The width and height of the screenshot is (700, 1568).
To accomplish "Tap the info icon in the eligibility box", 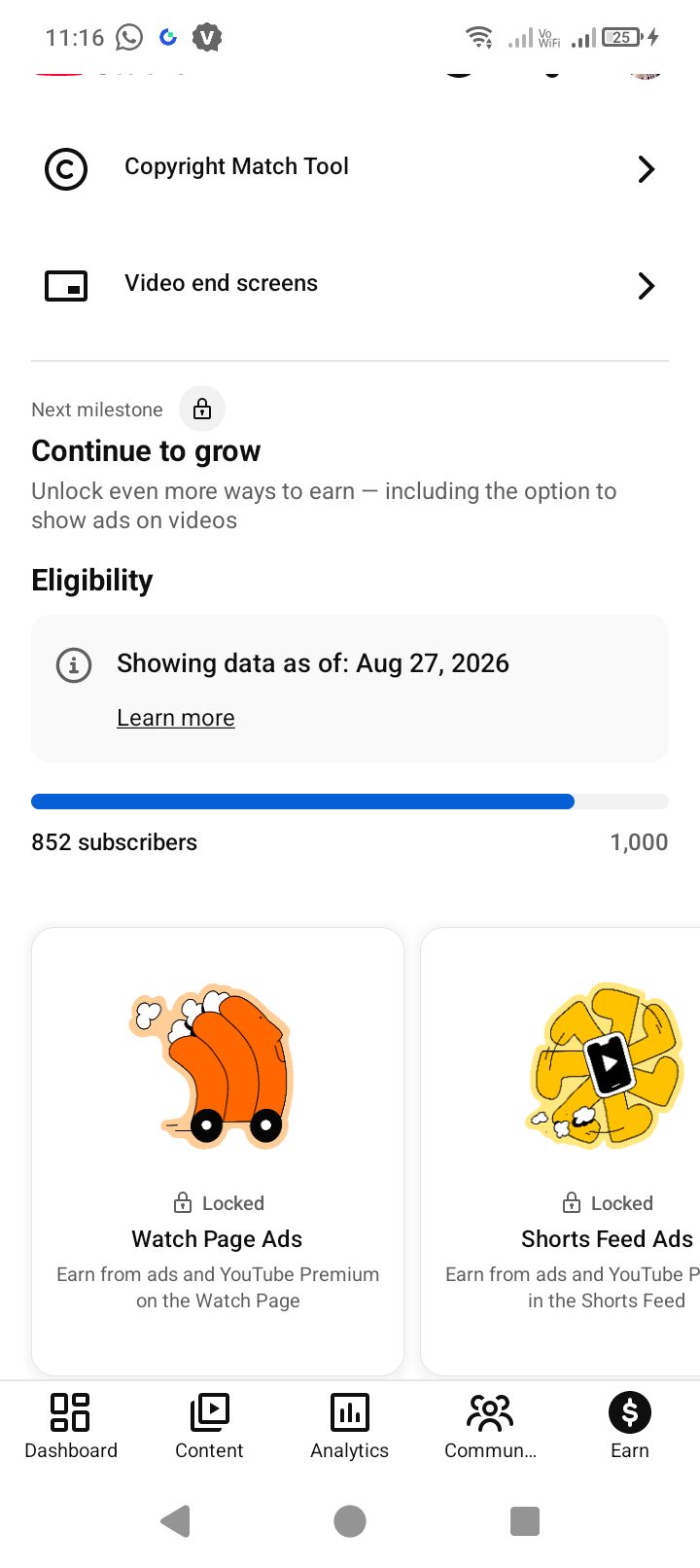I will click(x=74, y=665).
